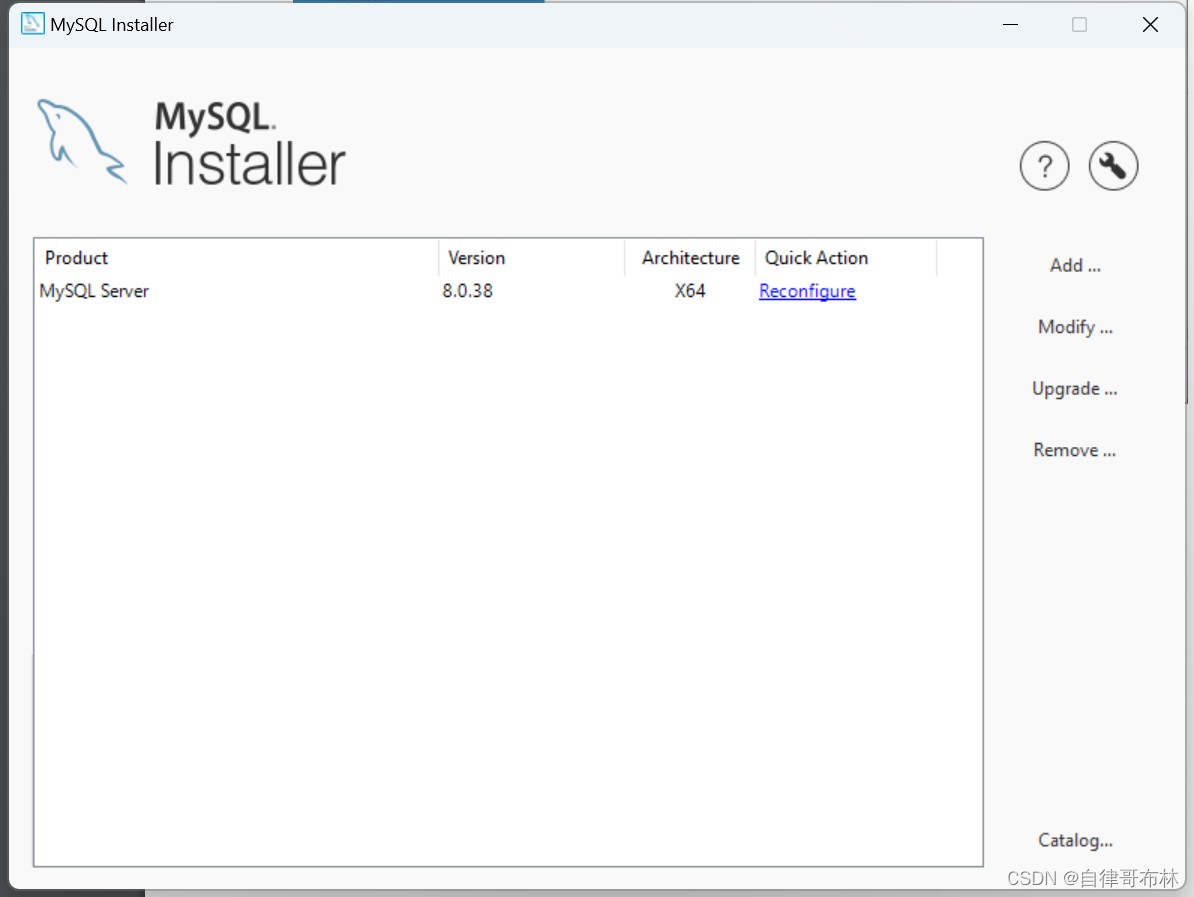The width and height of the screenshot is (1194, 897).
Task: Click the Remove ... button
Action: point(1074,450)
